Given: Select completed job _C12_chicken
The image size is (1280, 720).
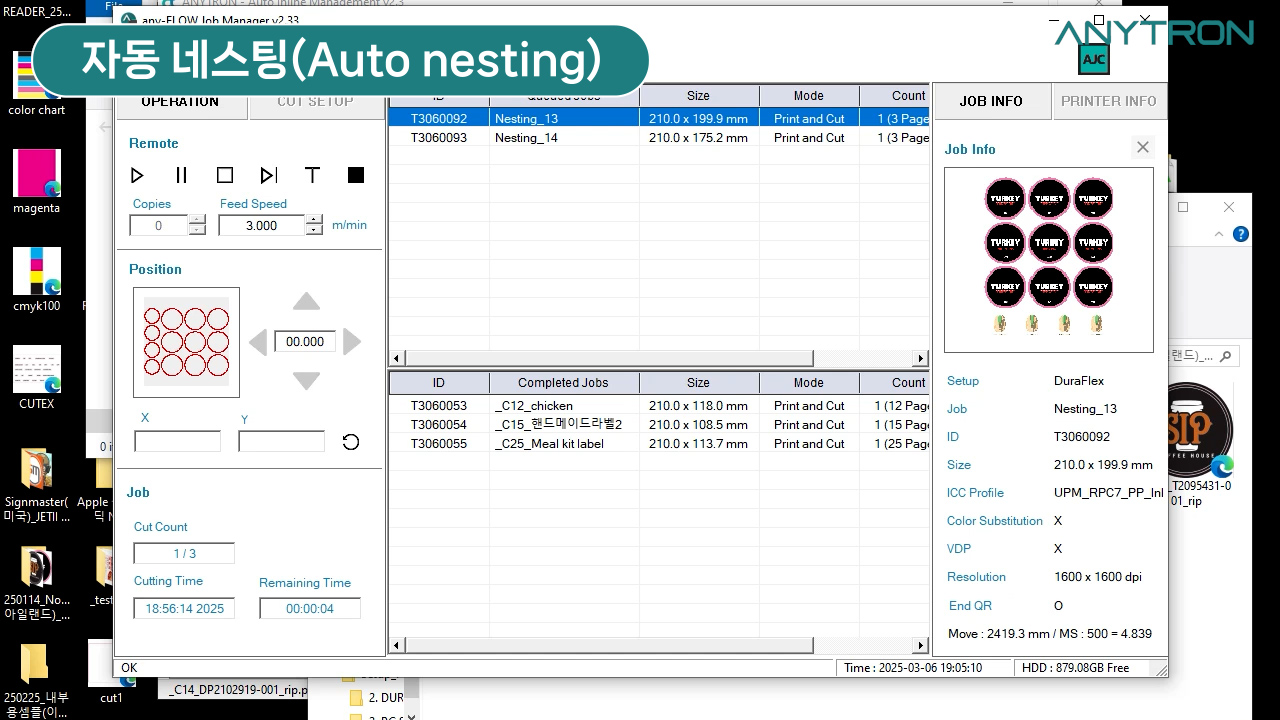Looking at the screenshot, I should point(659,405).
